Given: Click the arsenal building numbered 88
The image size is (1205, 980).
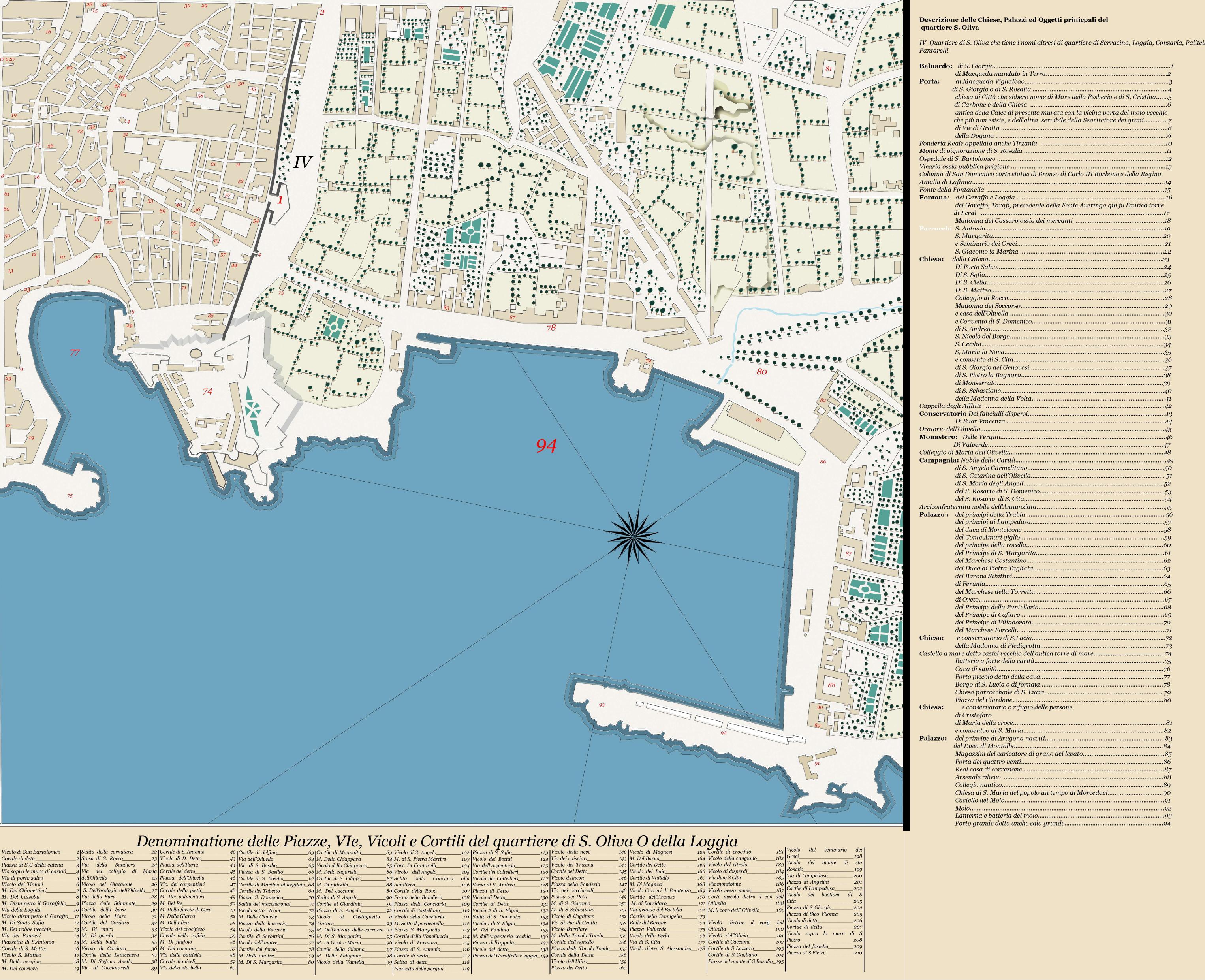Looking at the screenshot, I should [831, 685].
